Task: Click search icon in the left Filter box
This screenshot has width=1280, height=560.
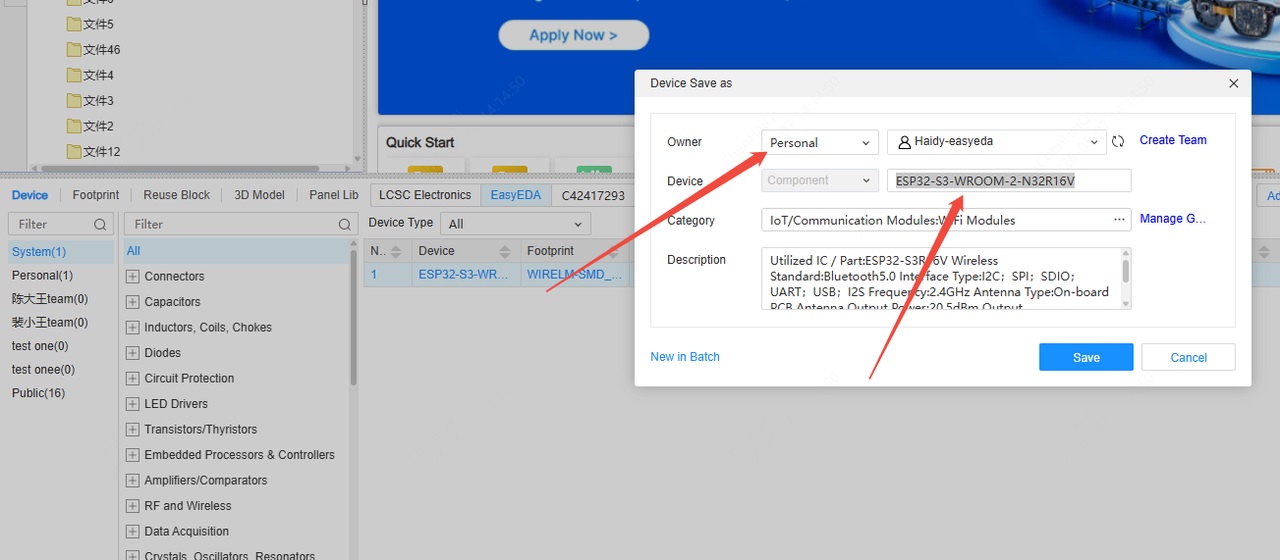Action: (100, 224)
